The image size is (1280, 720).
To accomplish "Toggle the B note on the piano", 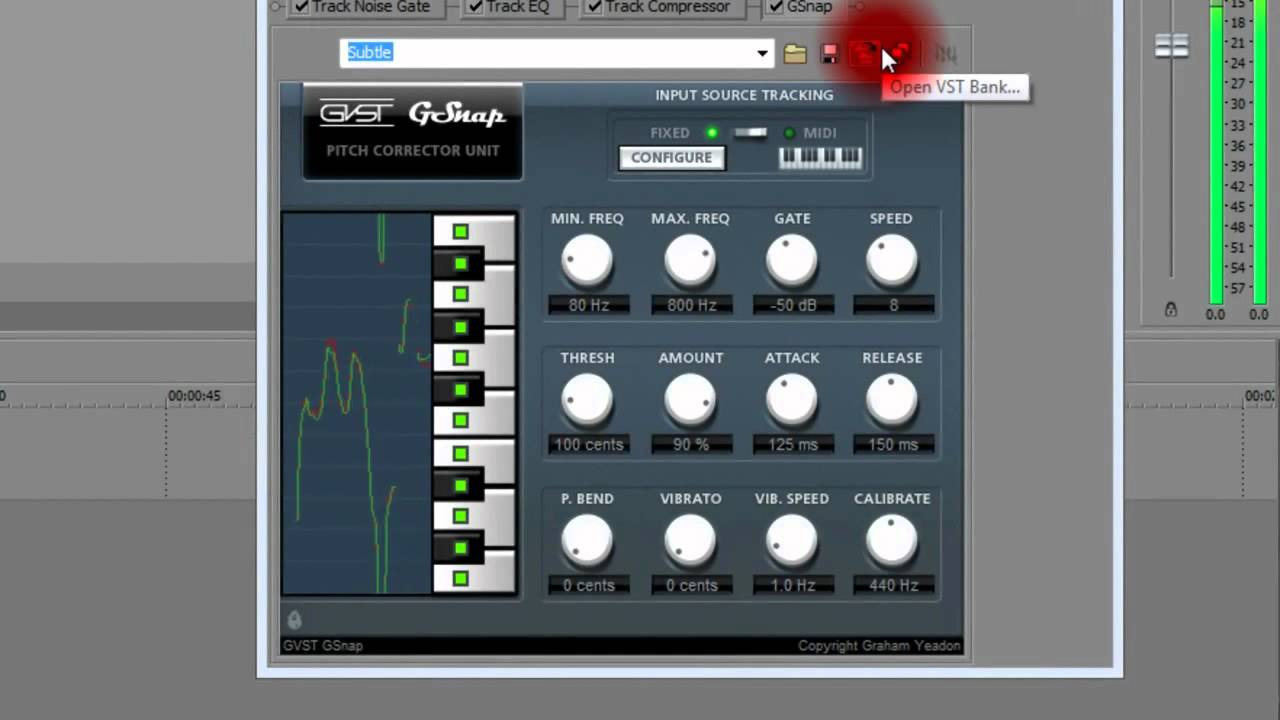I will click(460, 232).
